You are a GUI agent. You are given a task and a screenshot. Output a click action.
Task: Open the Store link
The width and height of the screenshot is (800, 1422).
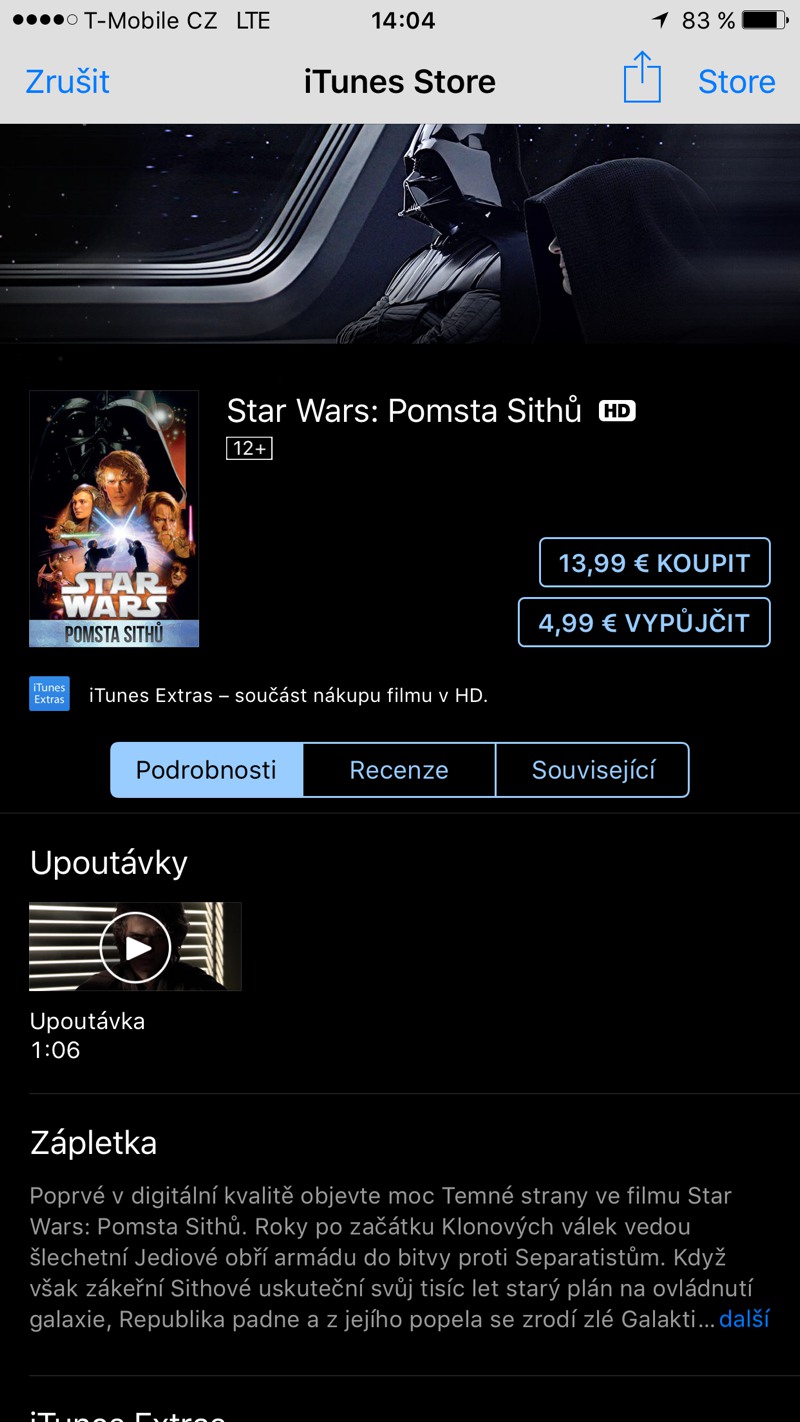737,81
